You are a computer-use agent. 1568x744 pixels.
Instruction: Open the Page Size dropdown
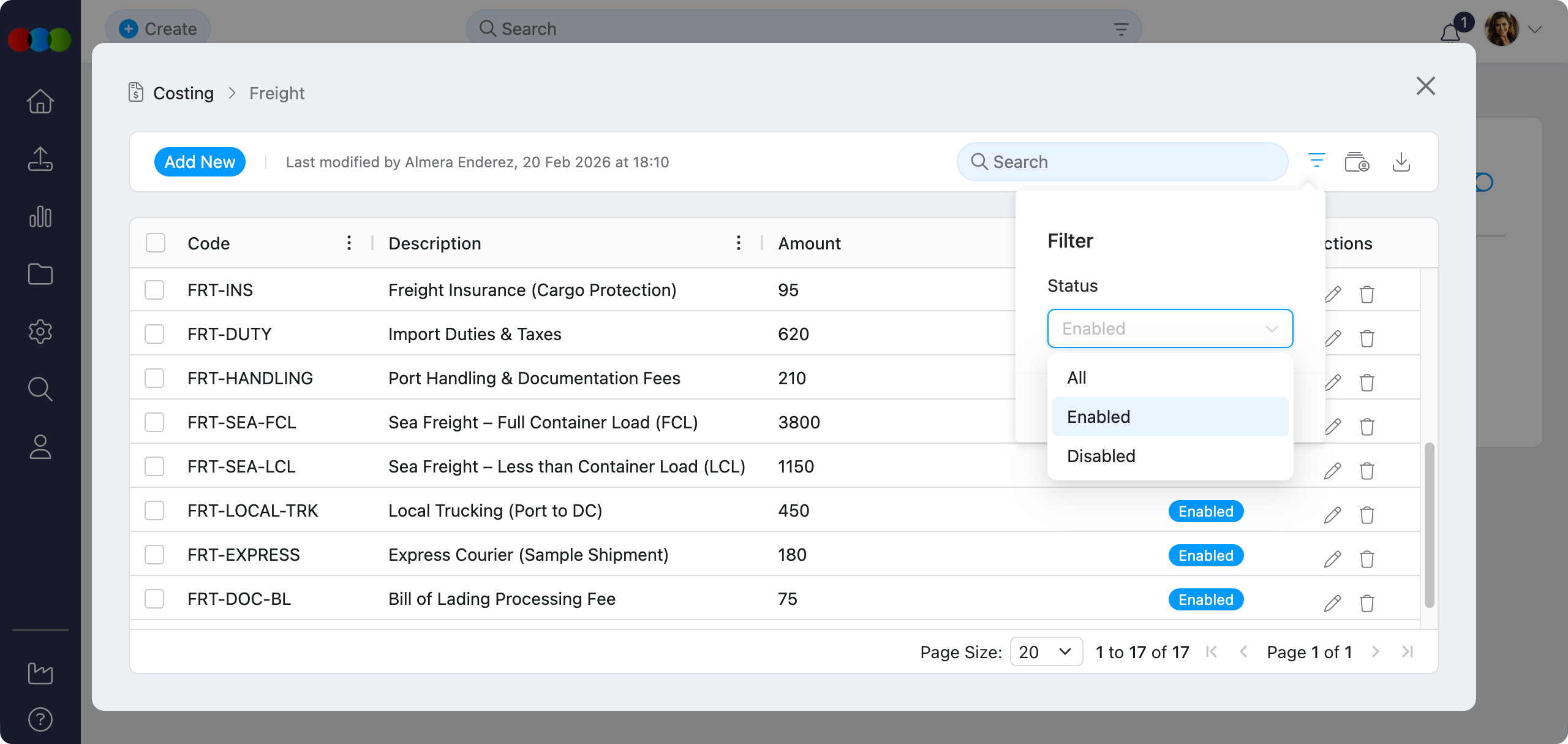(x=1046, y=651)
